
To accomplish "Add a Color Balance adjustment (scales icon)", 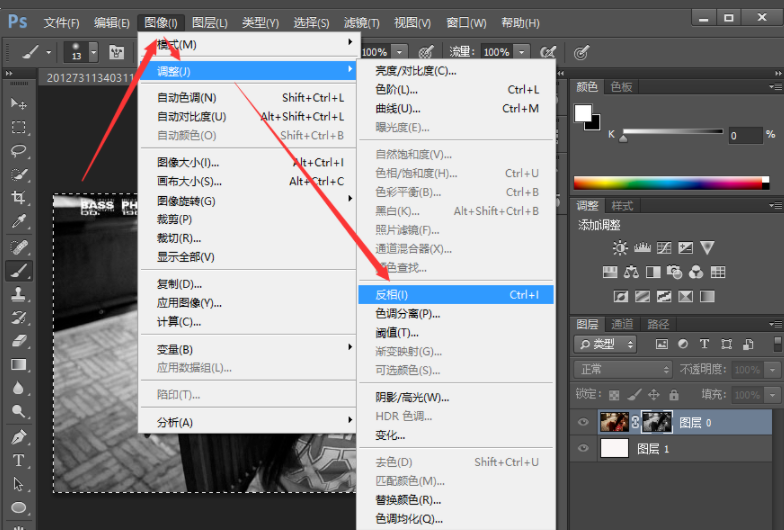I will 631,272.
